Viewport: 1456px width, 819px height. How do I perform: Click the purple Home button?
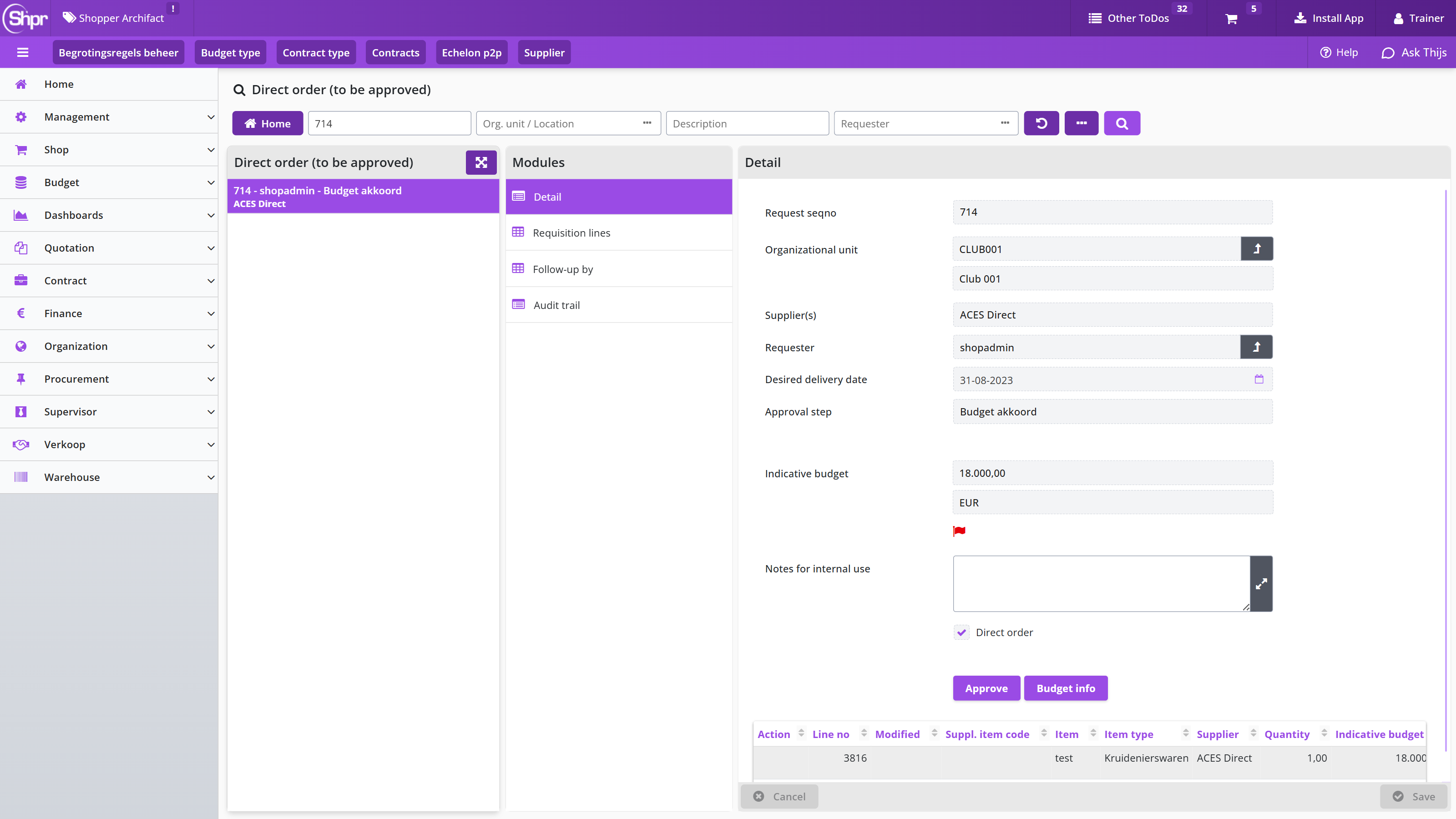(x=268, y=123)
